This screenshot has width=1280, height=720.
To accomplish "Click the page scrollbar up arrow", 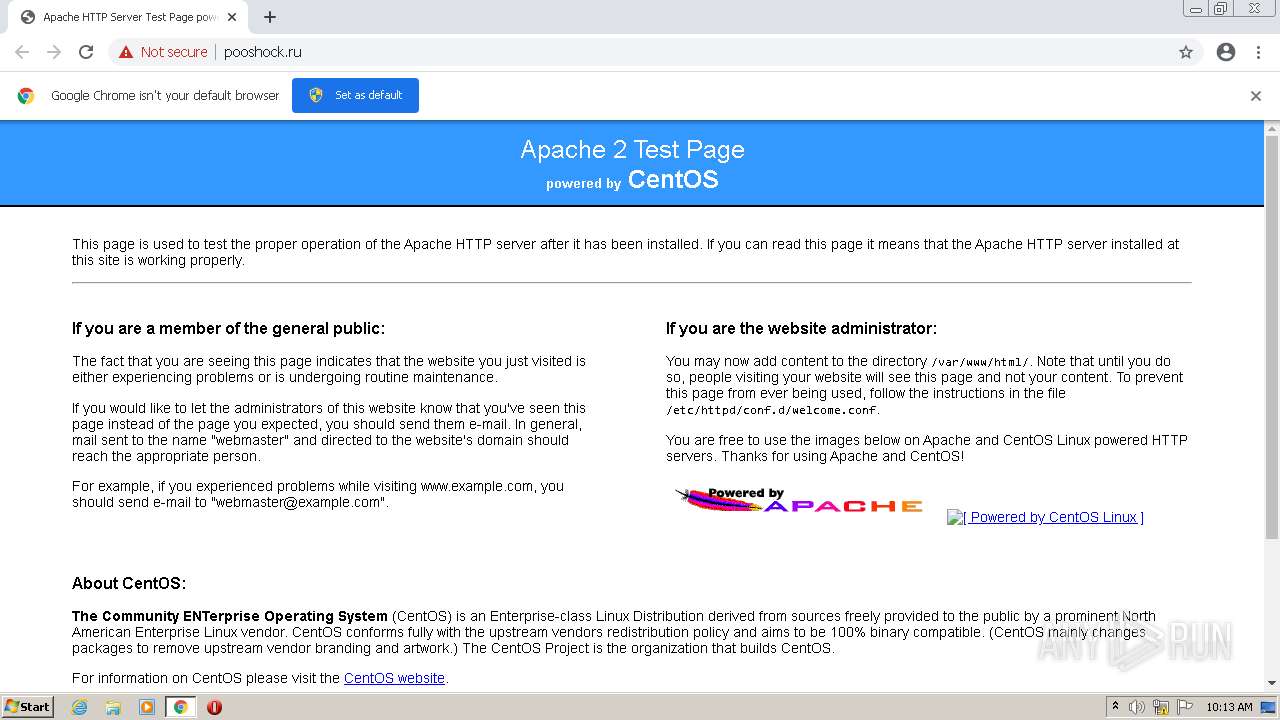I will (x=1272, y=129).
